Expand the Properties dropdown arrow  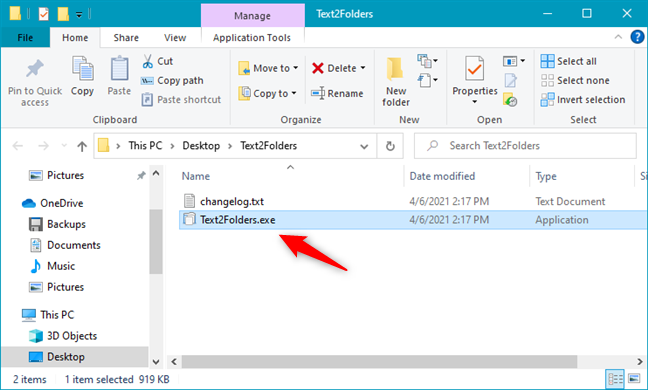click(474, 102)
